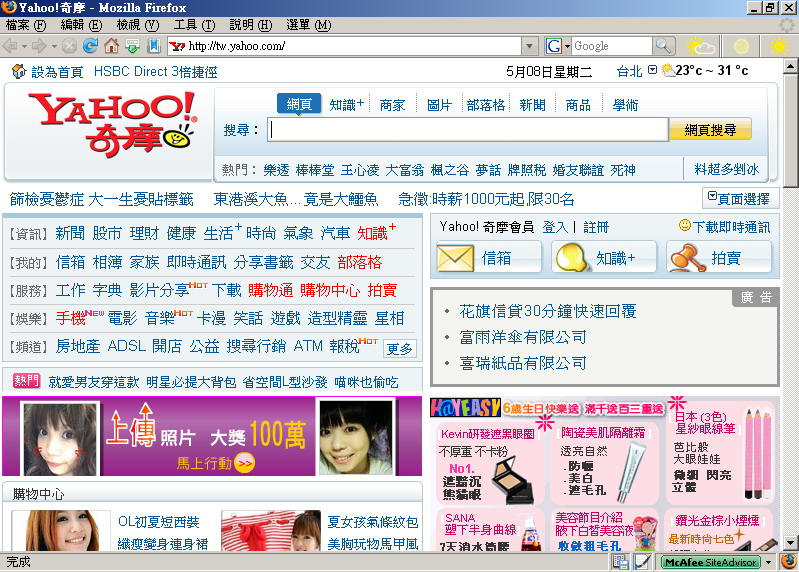Click the vertical scrollbar up arrow
799x572 pixels.
coord(791,66)
